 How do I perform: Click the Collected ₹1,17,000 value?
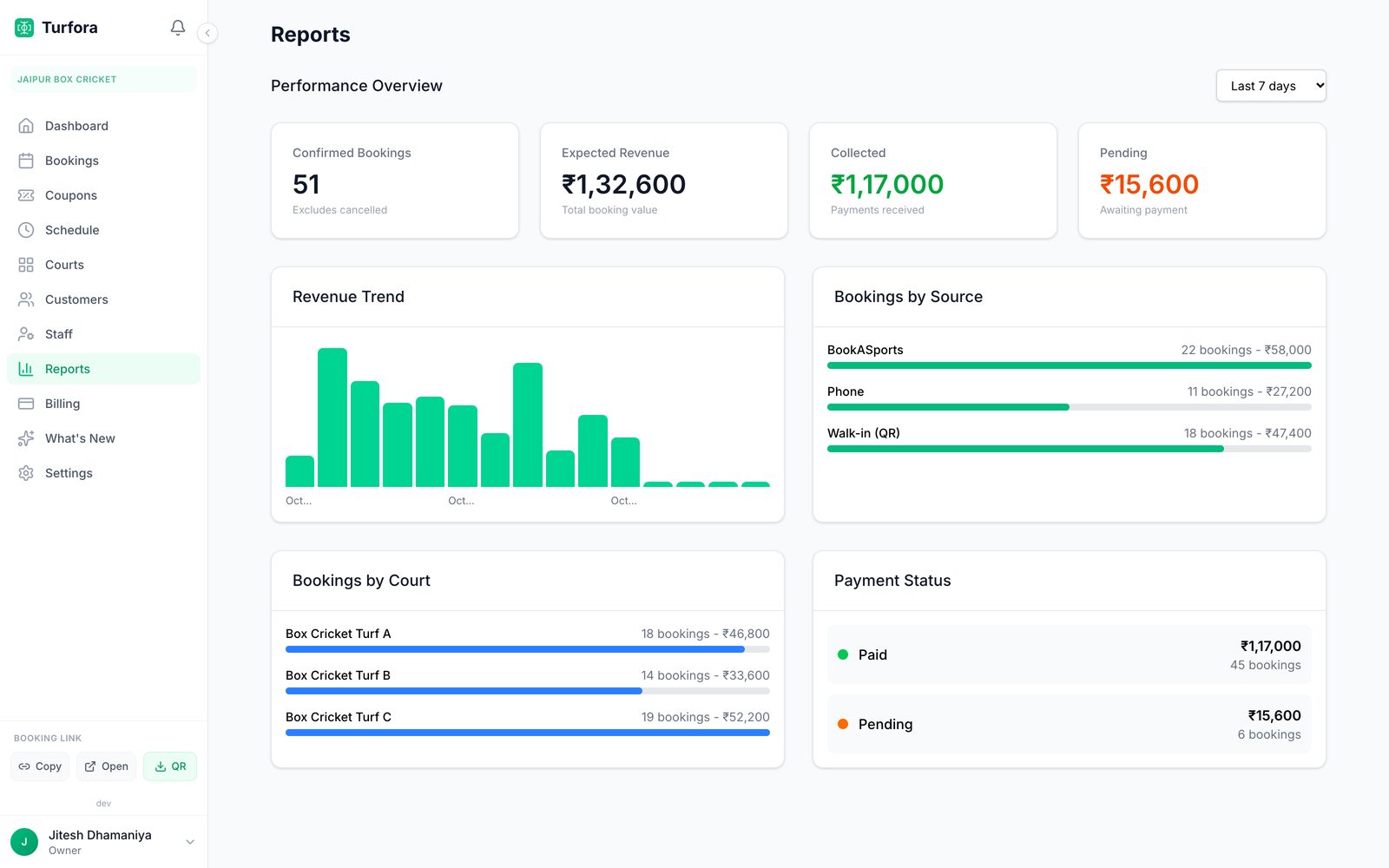pos(887,184)
